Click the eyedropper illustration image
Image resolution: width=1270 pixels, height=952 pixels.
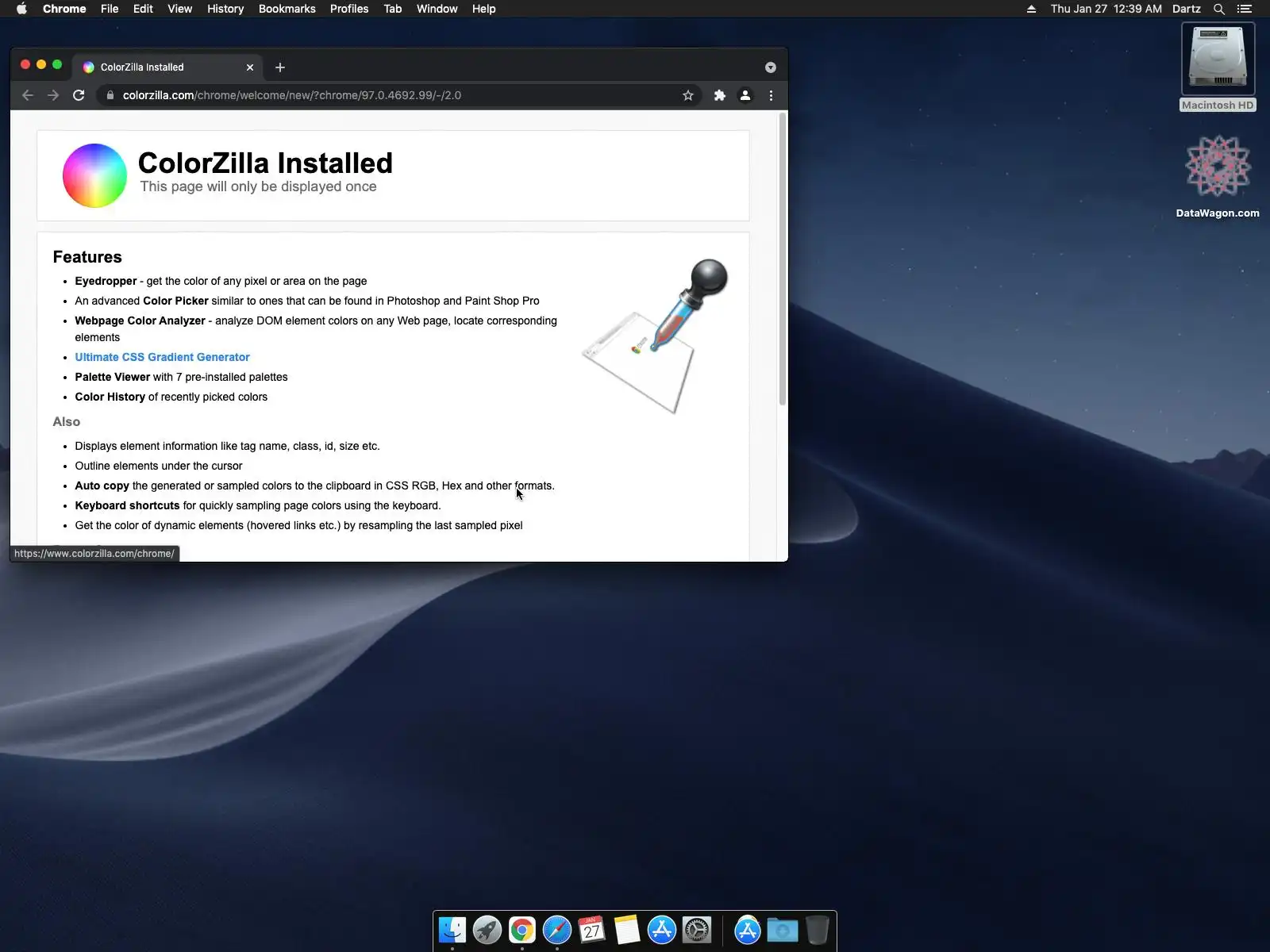click(x=655, y=336)
